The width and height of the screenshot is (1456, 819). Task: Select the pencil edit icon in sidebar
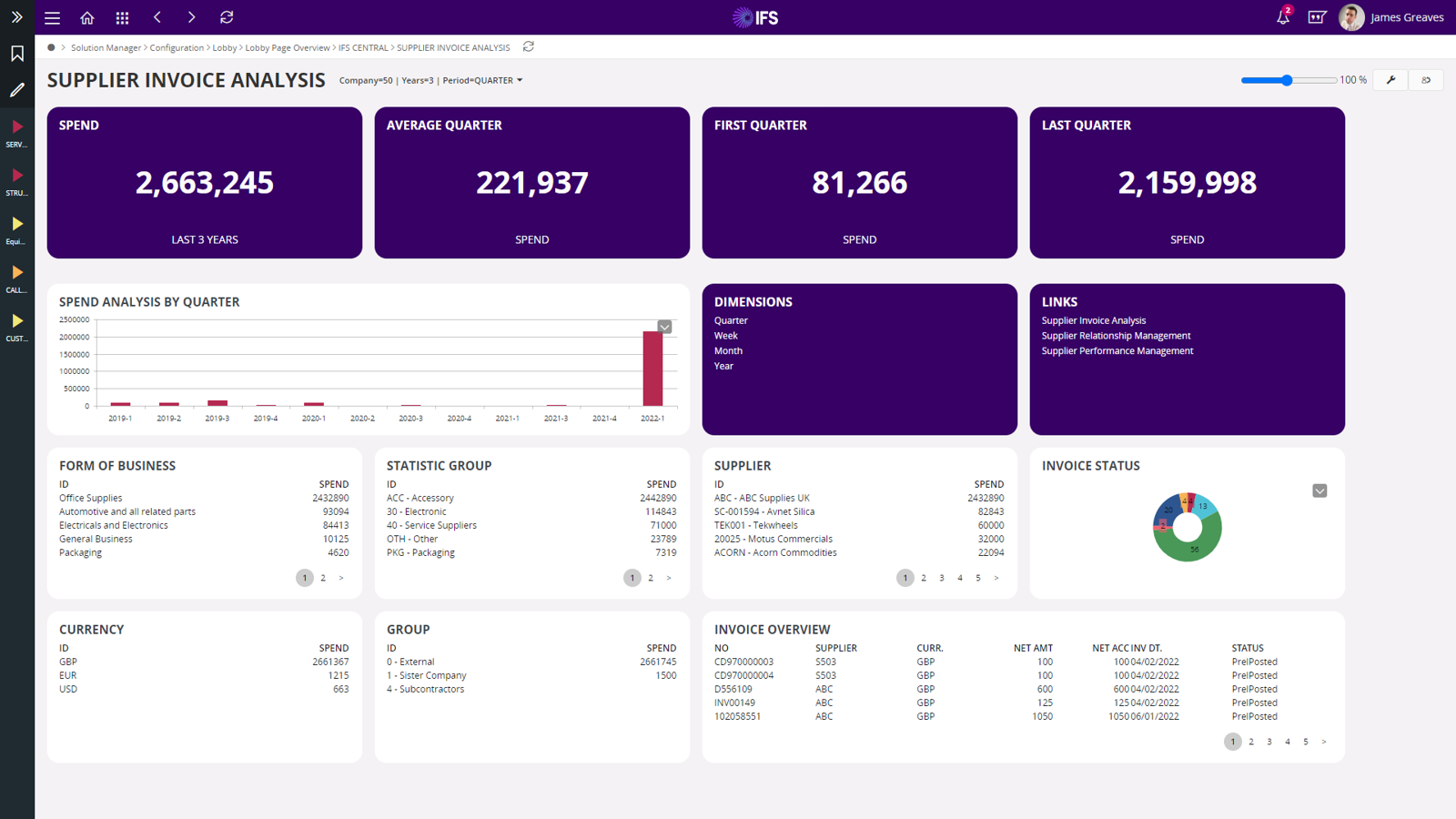17,90
